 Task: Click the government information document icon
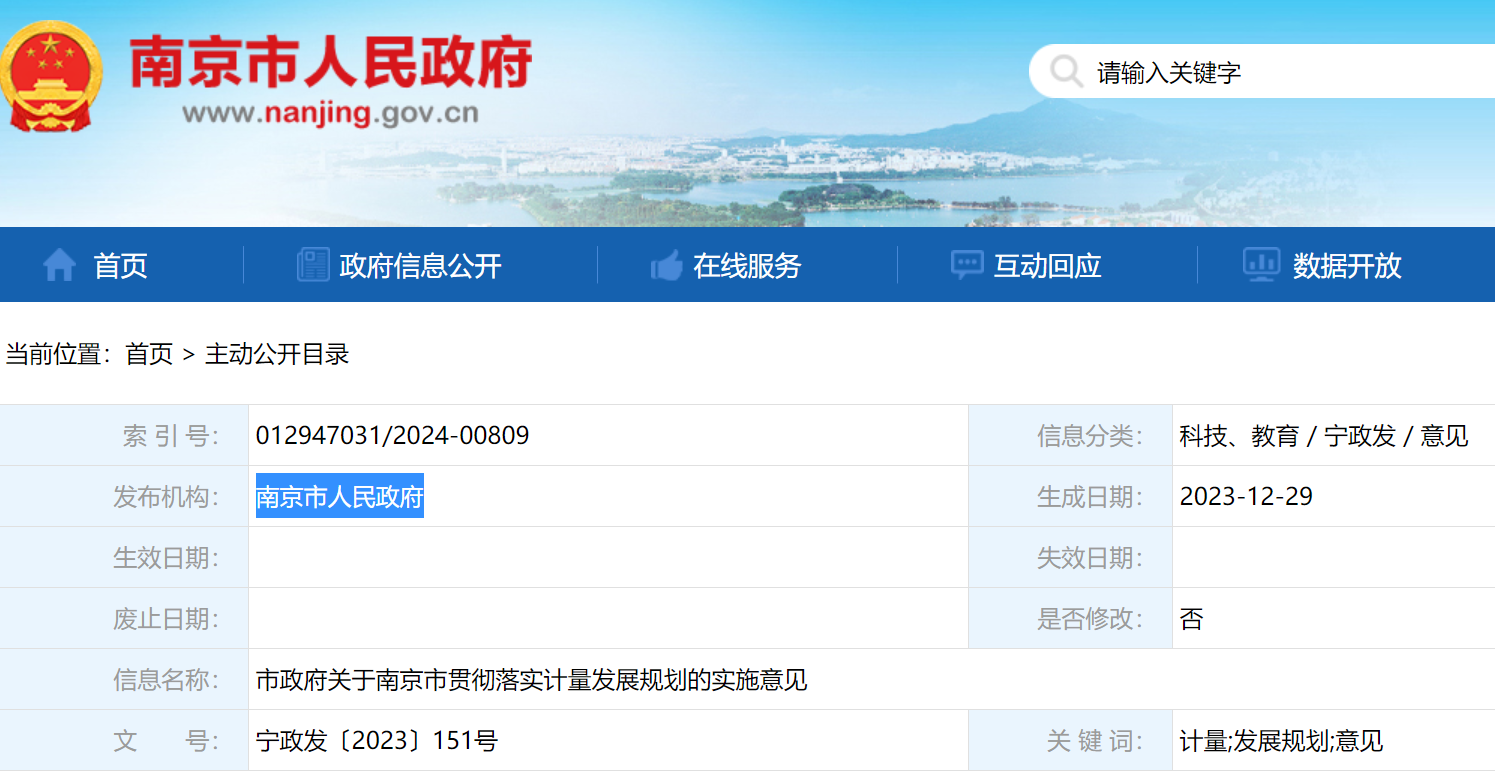[313, 265]
